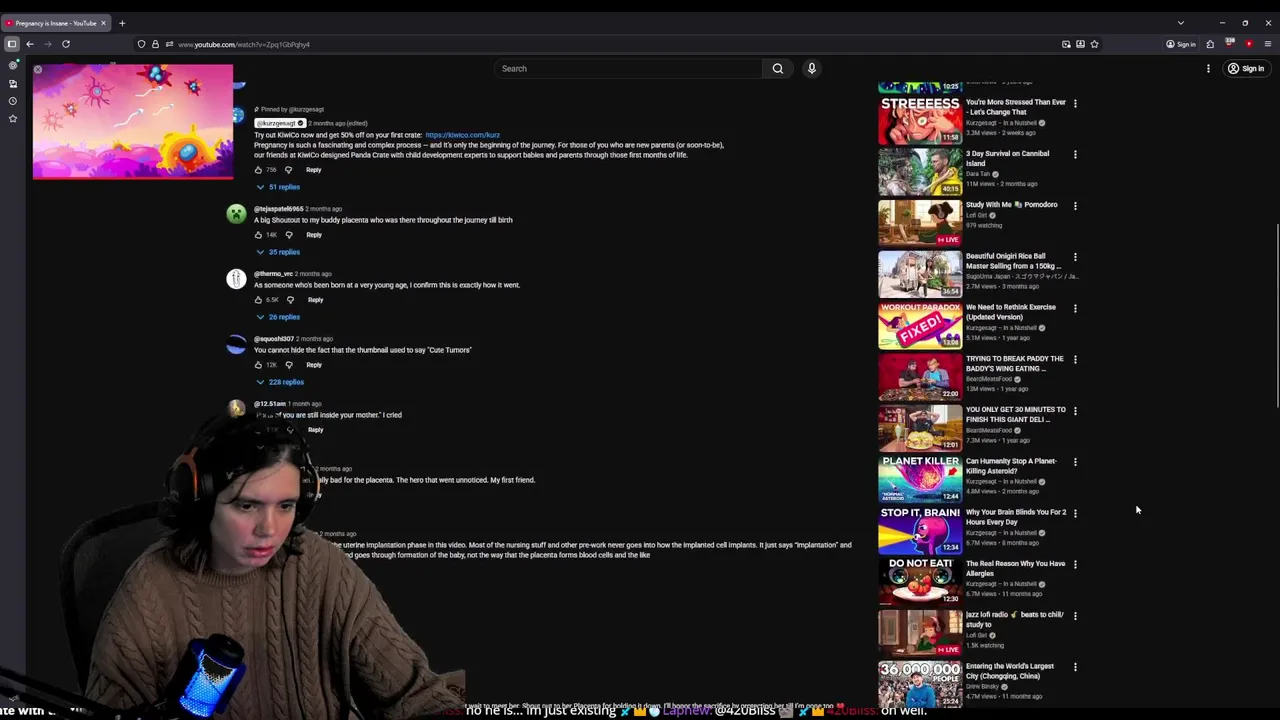This screenshot has width=1280, height=720.
Task: Dislike the pinned kurzgesagt comment
Action: (288, 170)
